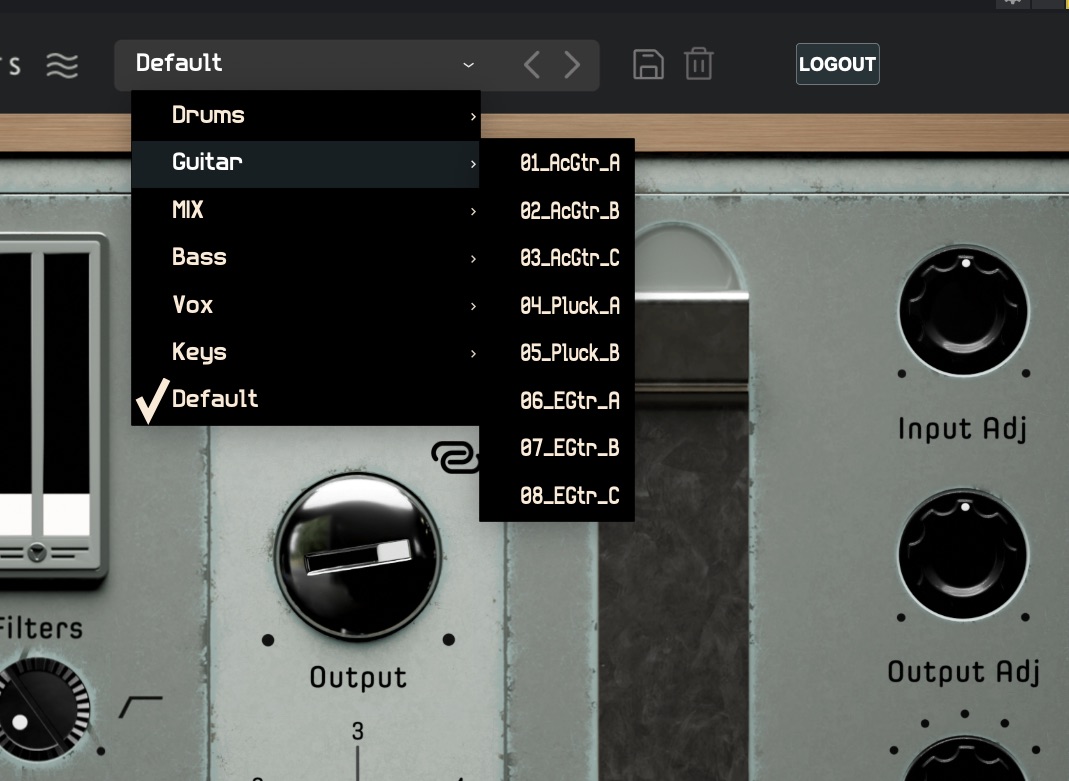Click the high-pass filter shape icon
This screenshot has width=1069, height=781.
click(x=140, y=708)
